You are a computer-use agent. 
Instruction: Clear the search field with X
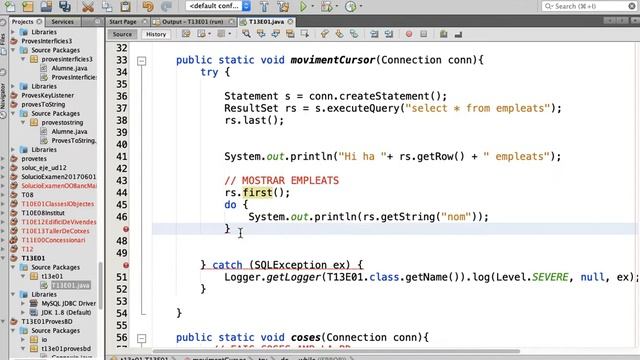tap(632, 6)
